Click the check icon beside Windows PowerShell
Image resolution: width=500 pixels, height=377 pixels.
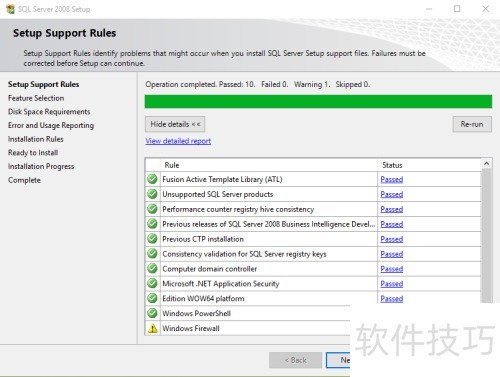tap(152, 313)
